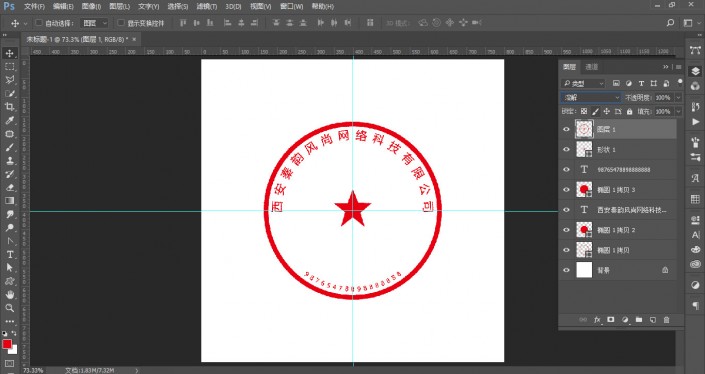Image resolution: width=705 pixels, height=374 pixels.
Task: Select the Brush tool
Action: (x=9, y=147)
